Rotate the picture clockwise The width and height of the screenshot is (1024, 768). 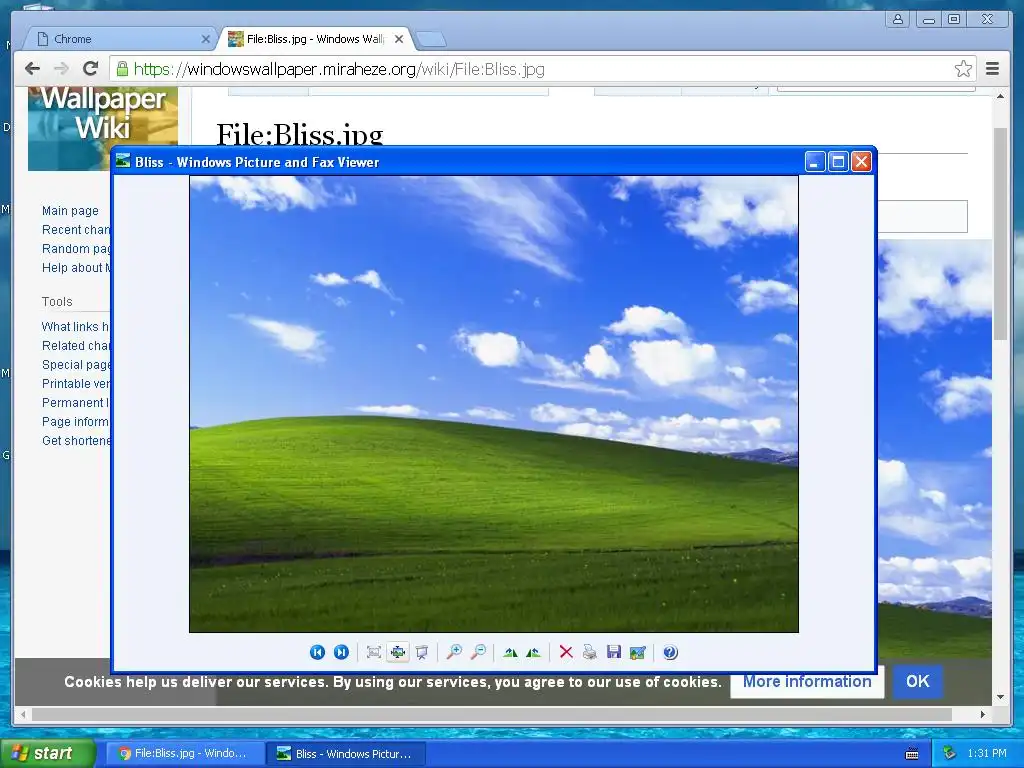(x=510, y=652)
